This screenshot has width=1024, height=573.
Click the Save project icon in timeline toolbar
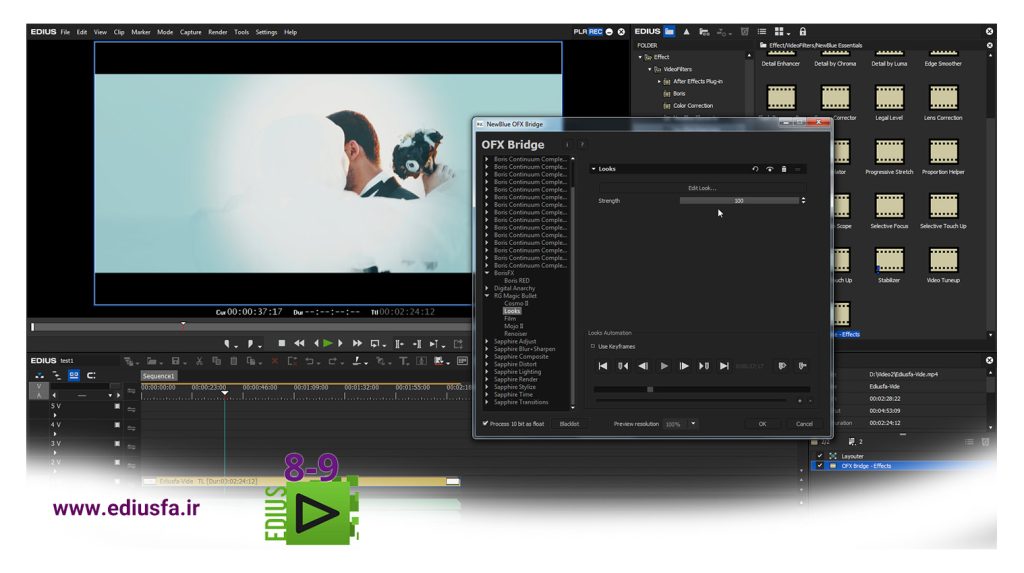[x=175, y=361]
